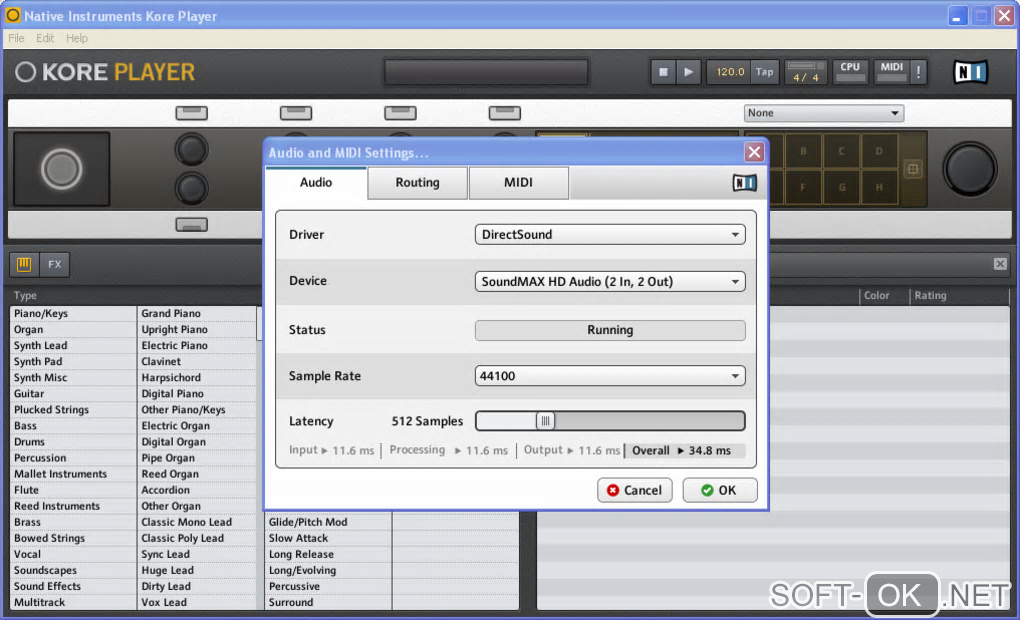Stop playback with the stop button
Viewport: 1020px width, 620px height.
[x=663, y=72]
